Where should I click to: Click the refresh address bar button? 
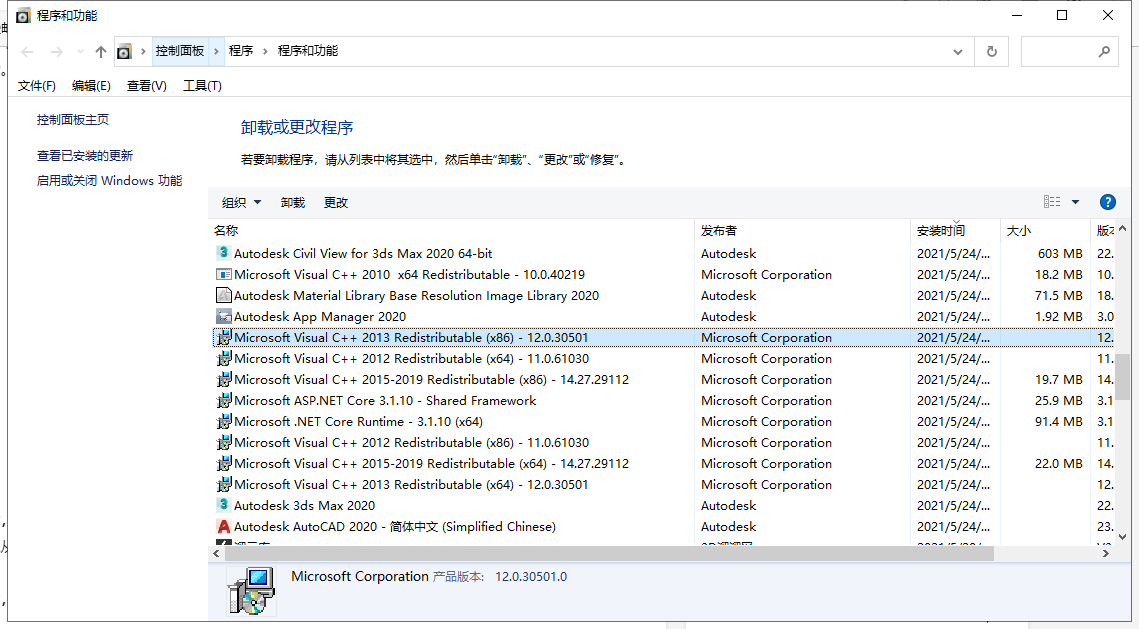(x=992, y=52)
